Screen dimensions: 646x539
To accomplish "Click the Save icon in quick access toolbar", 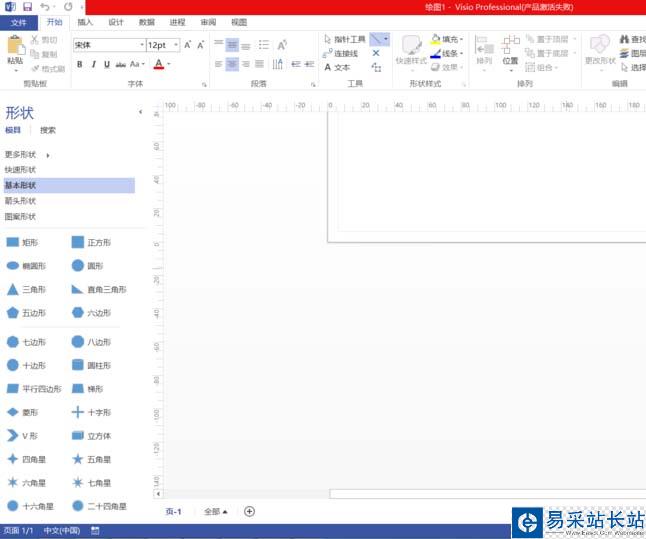I will [x=27, y=7].
